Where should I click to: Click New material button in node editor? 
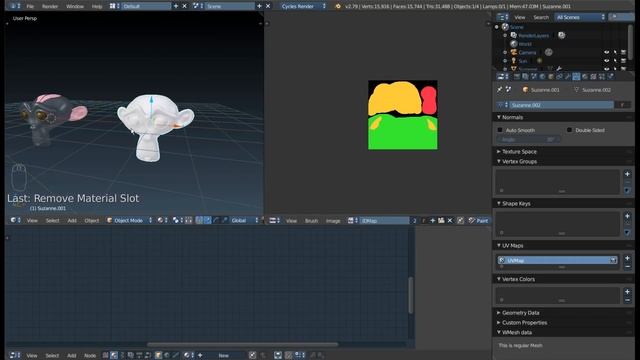pyautogui.click(x=224, y=355)
